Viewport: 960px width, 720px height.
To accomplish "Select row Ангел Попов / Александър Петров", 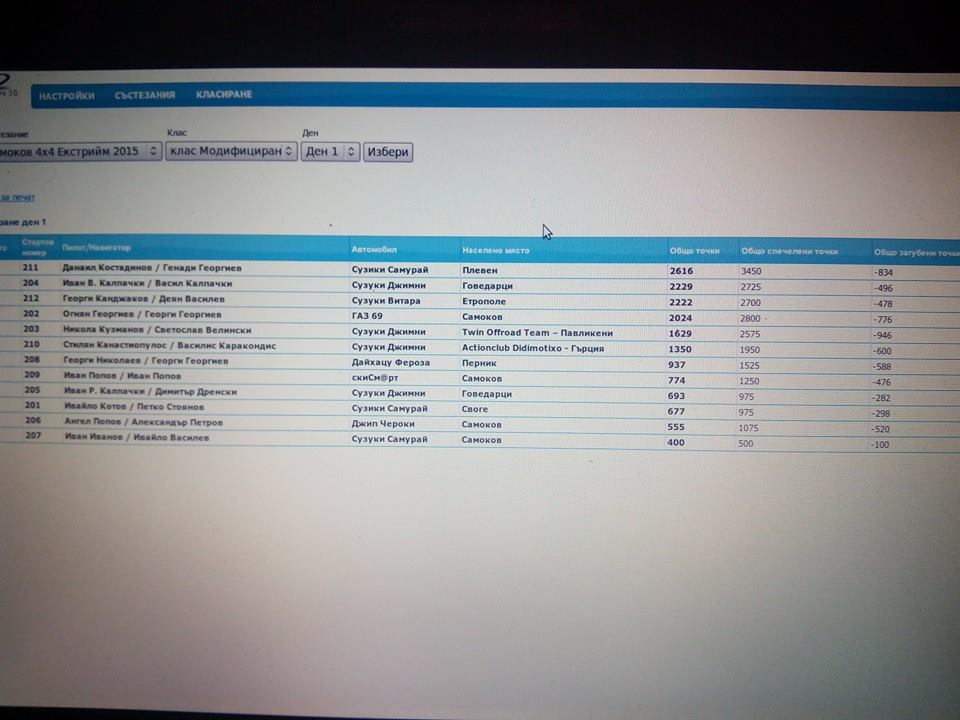I will coord(480,424).
